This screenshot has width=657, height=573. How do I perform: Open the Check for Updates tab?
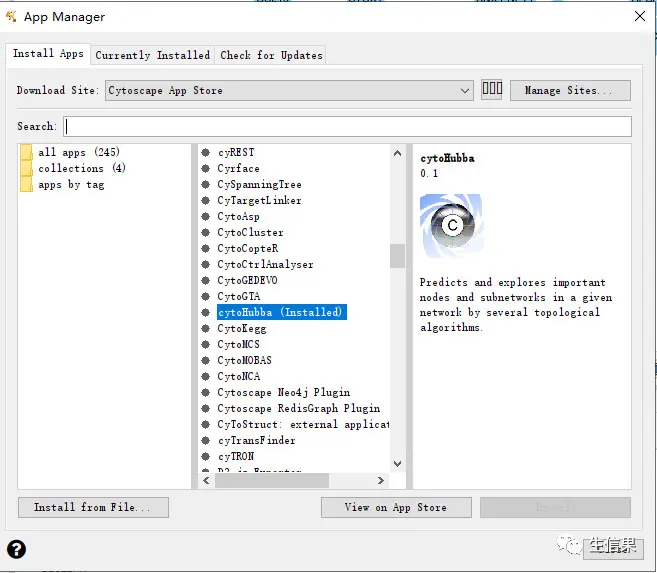(271, 55)
